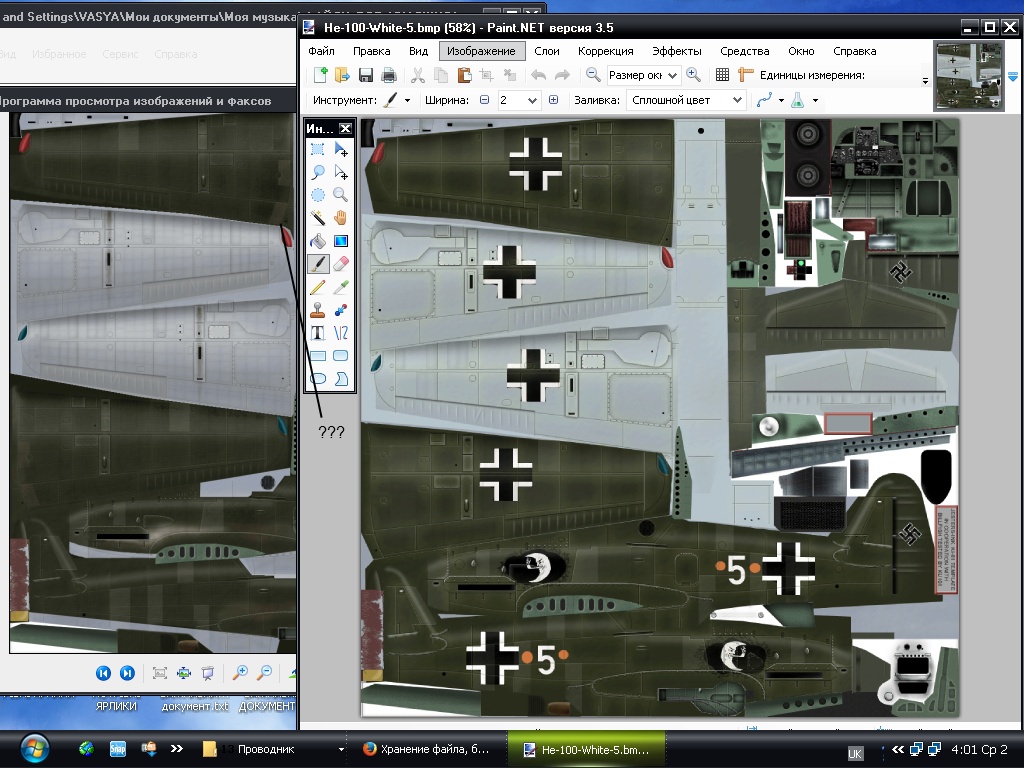The width and height of the screenshot is (1024, 768).
Task: Click the Print icon in toolbar
Action: pyautogui.click(x=389, y=75)
